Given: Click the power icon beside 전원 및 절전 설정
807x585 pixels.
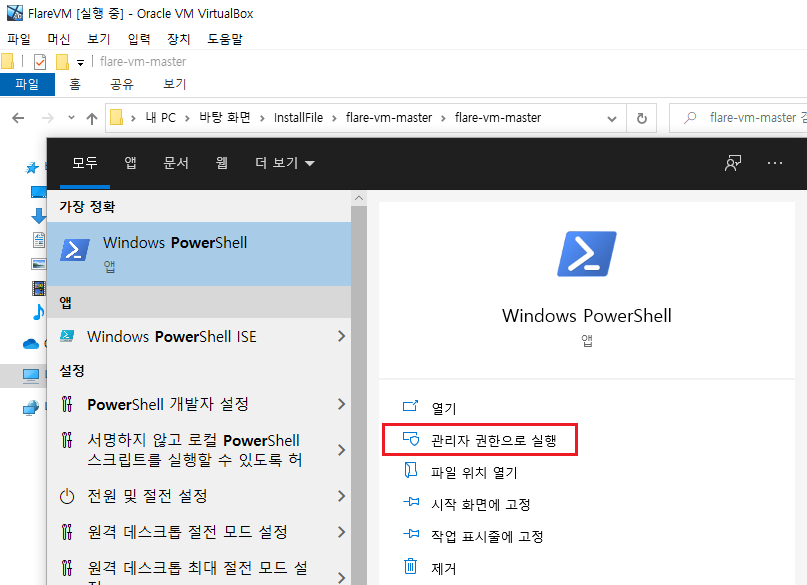Looking at the screenshot, I should pyautogui.click(x=67, y=497).
